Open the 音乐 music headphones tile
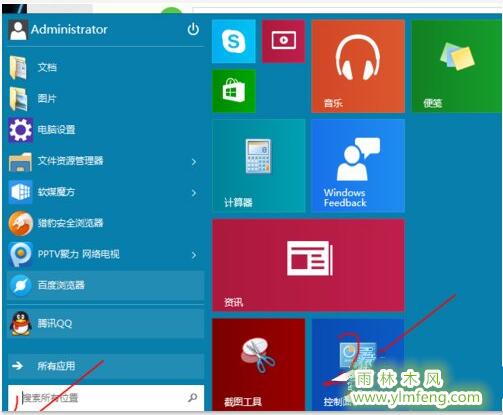Image resolution: width=503 pixels, height=415 pixels. 358,66
